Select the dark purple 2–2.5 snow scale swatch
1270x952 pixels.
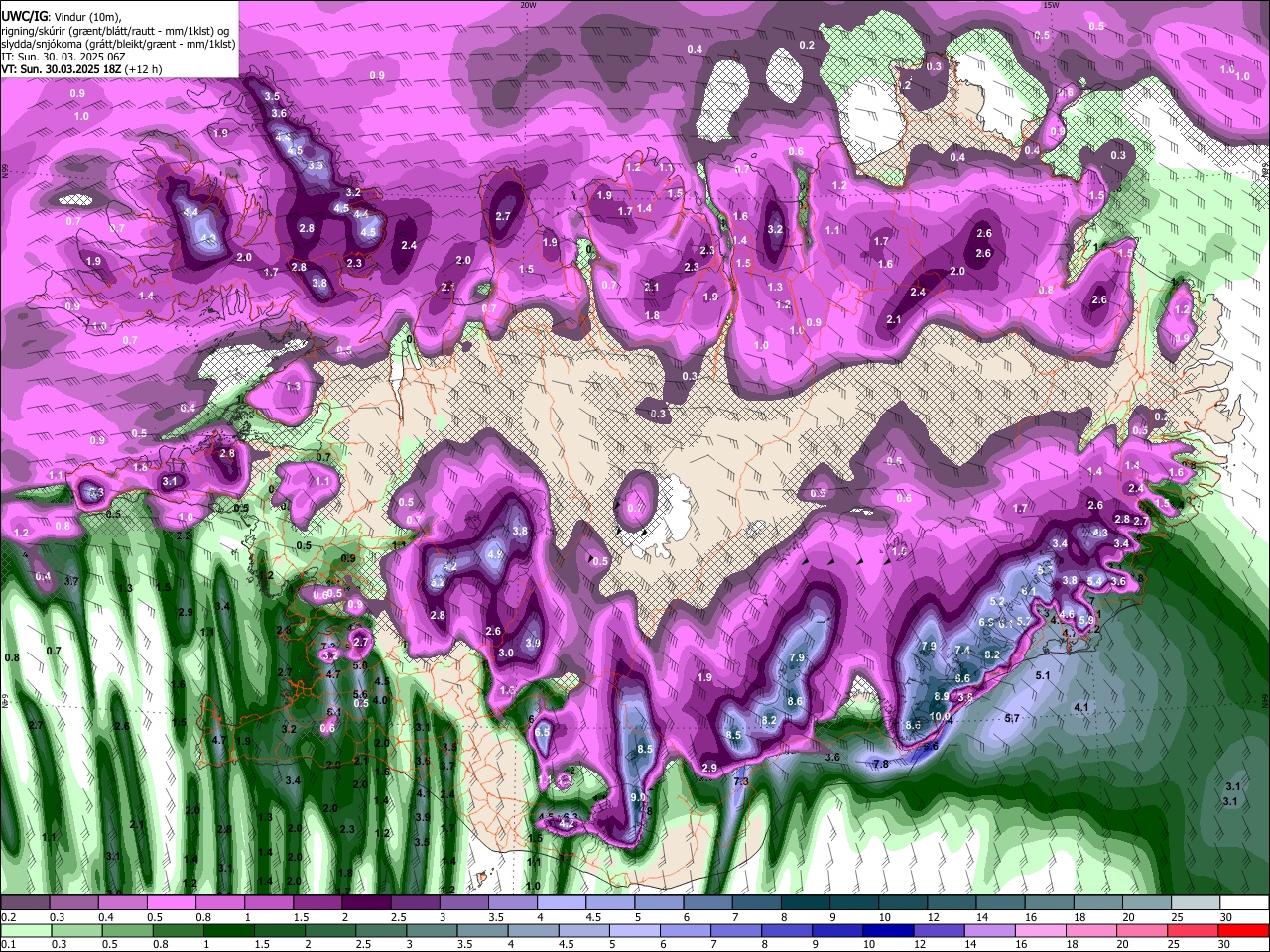click(366, 903)
